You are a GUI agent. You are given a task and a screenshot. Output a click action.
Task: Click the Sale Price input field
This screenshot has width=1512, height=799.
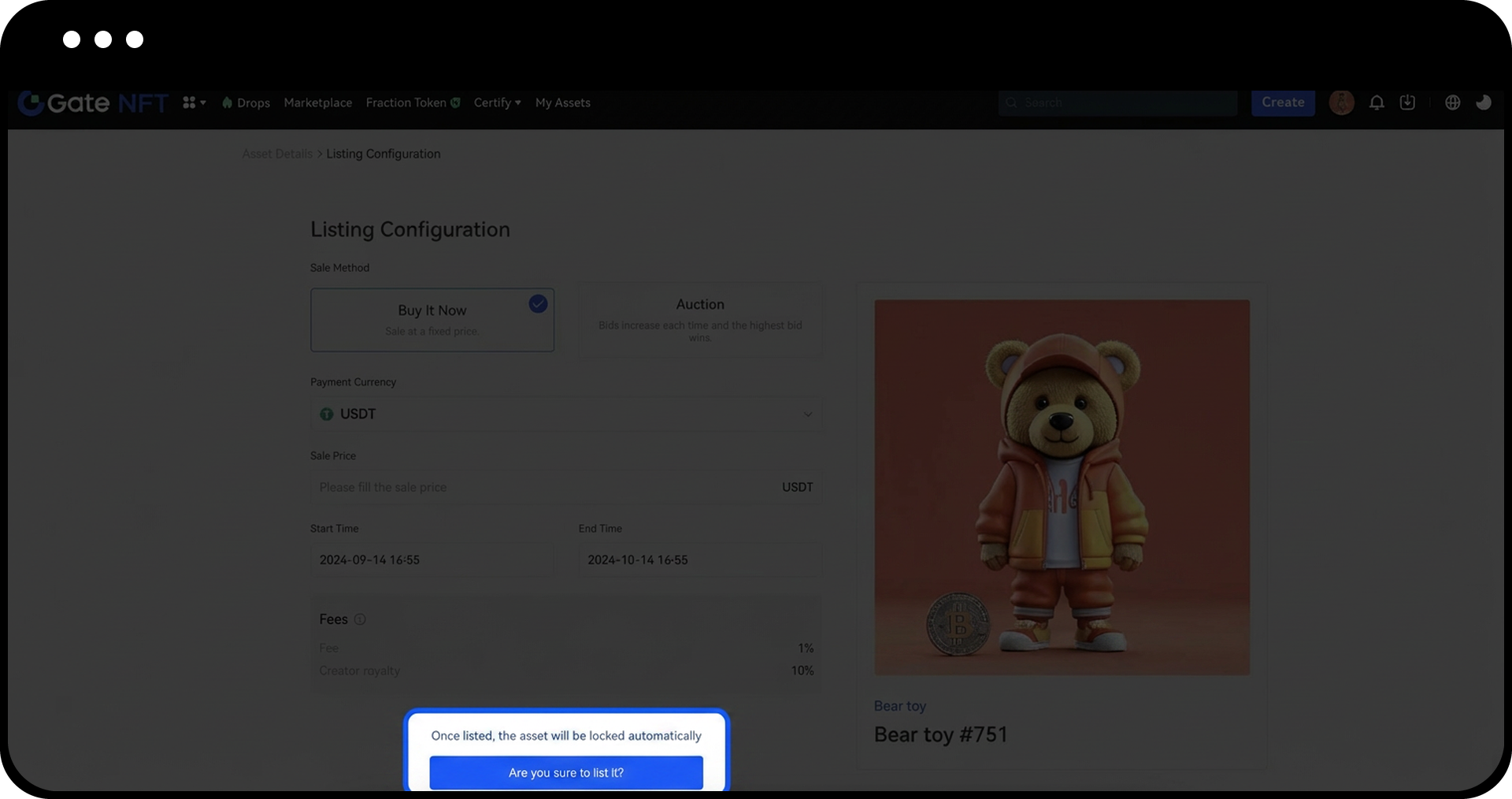coord(543,488)
